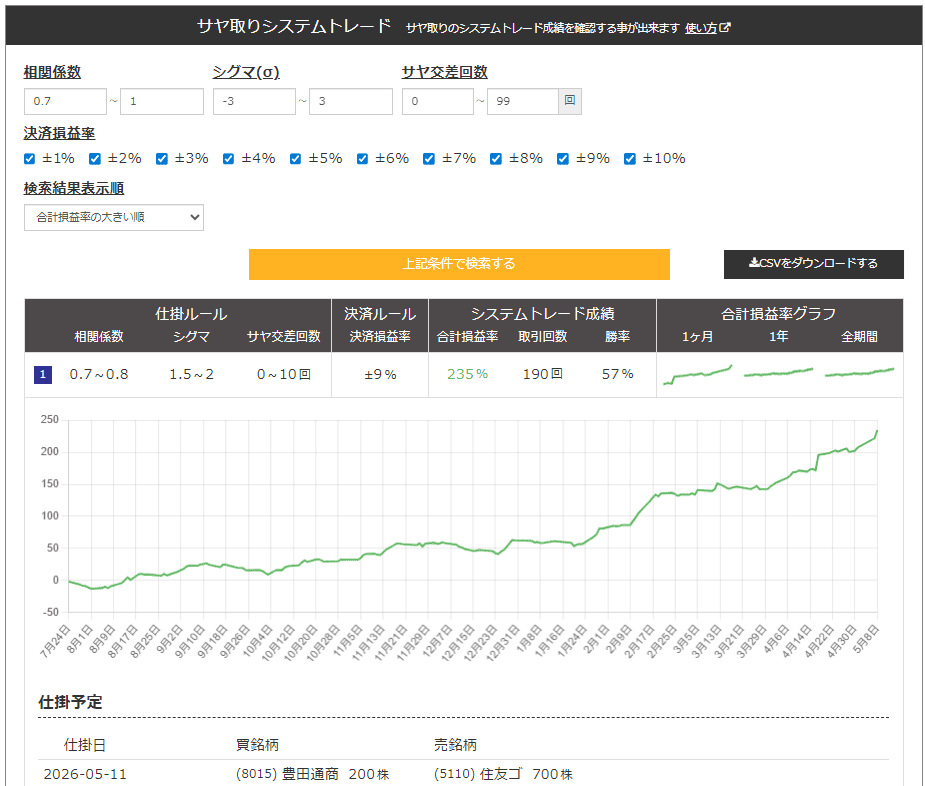Uncheck the ±3% checkbox
The width and height of the screenshot is (925, 786).
point(162,159)
